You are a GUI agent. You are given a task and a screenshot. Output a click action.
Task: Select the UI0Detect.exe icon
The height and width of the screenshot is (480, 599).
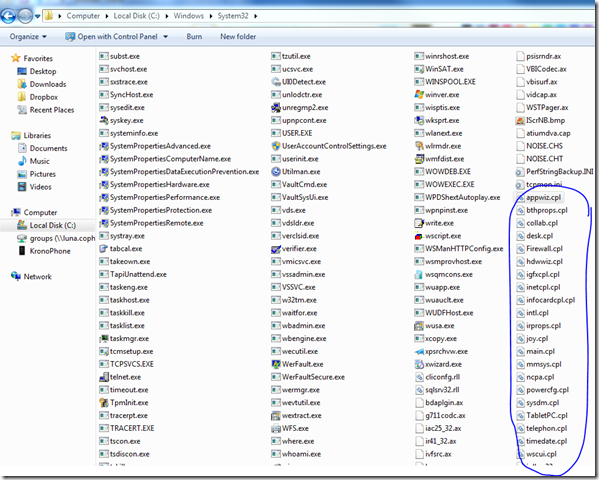276,82
